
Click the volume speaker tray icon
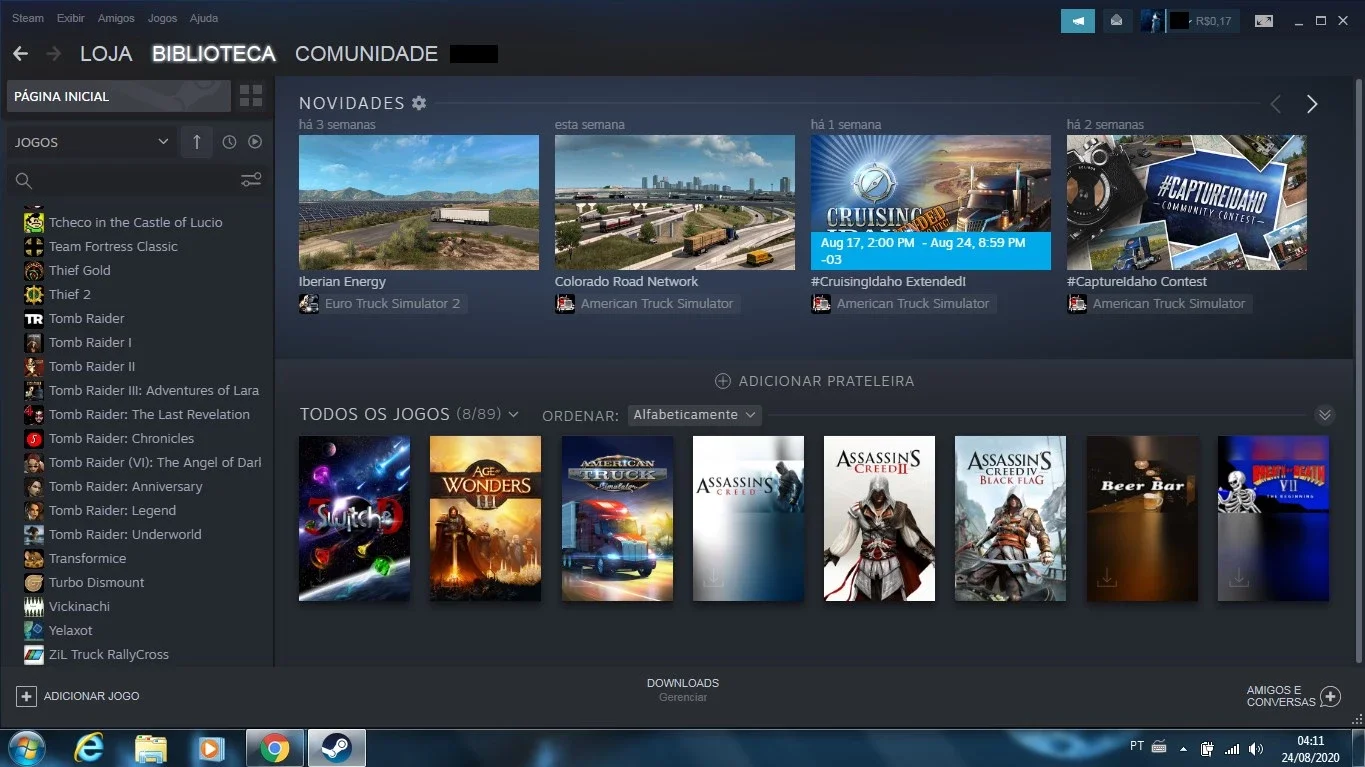click(1255, 748)
